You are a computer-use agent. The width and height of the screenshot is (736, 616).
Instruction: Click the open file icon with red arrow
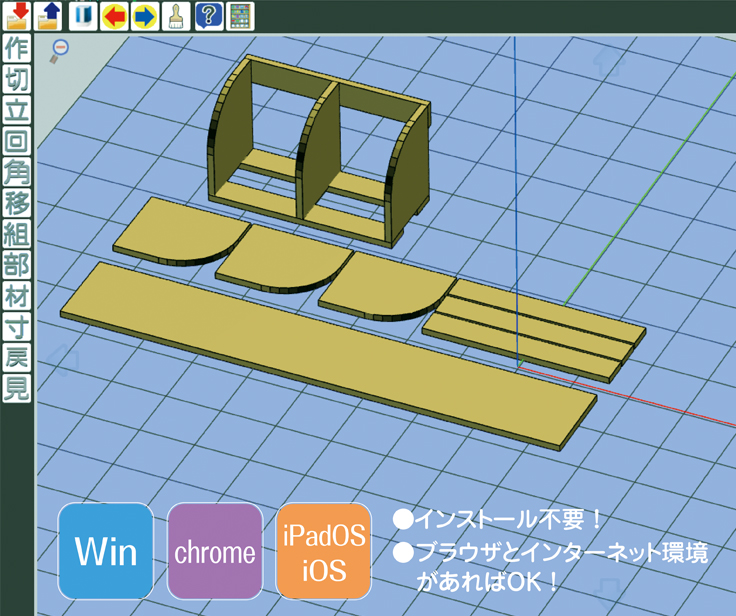(x=16, y=15)
